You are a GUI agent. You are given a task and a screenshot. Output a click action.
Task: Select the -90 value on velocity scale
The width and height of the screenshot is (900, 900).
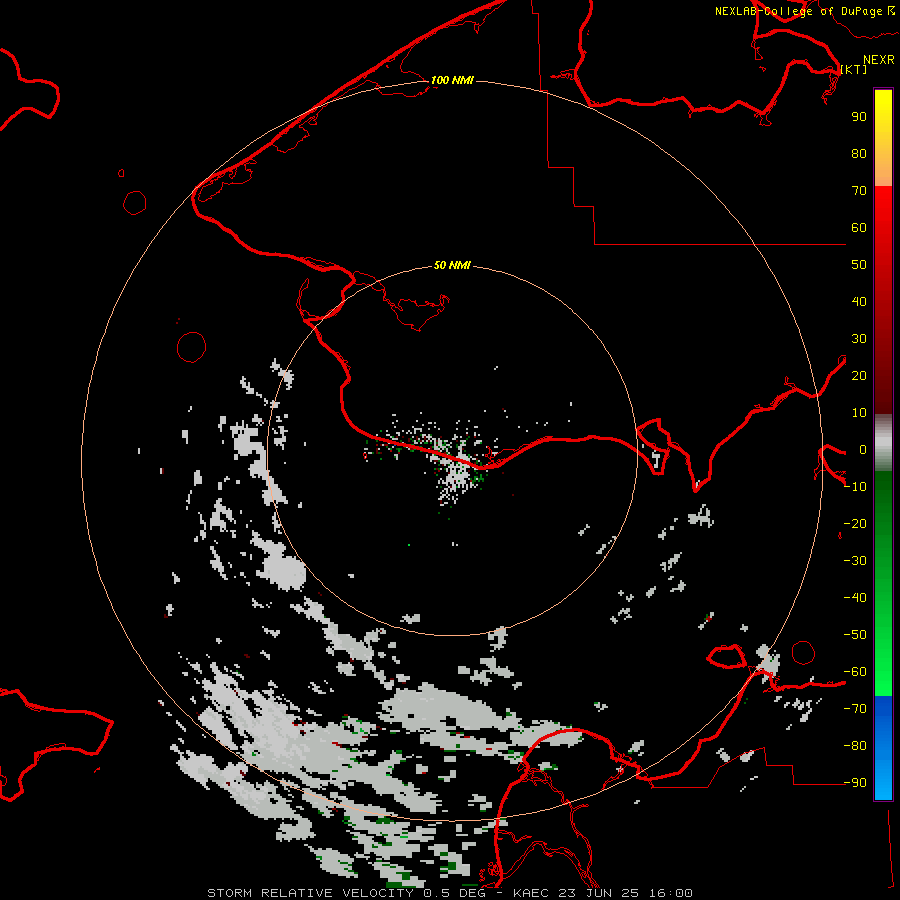tap(855, 783)
